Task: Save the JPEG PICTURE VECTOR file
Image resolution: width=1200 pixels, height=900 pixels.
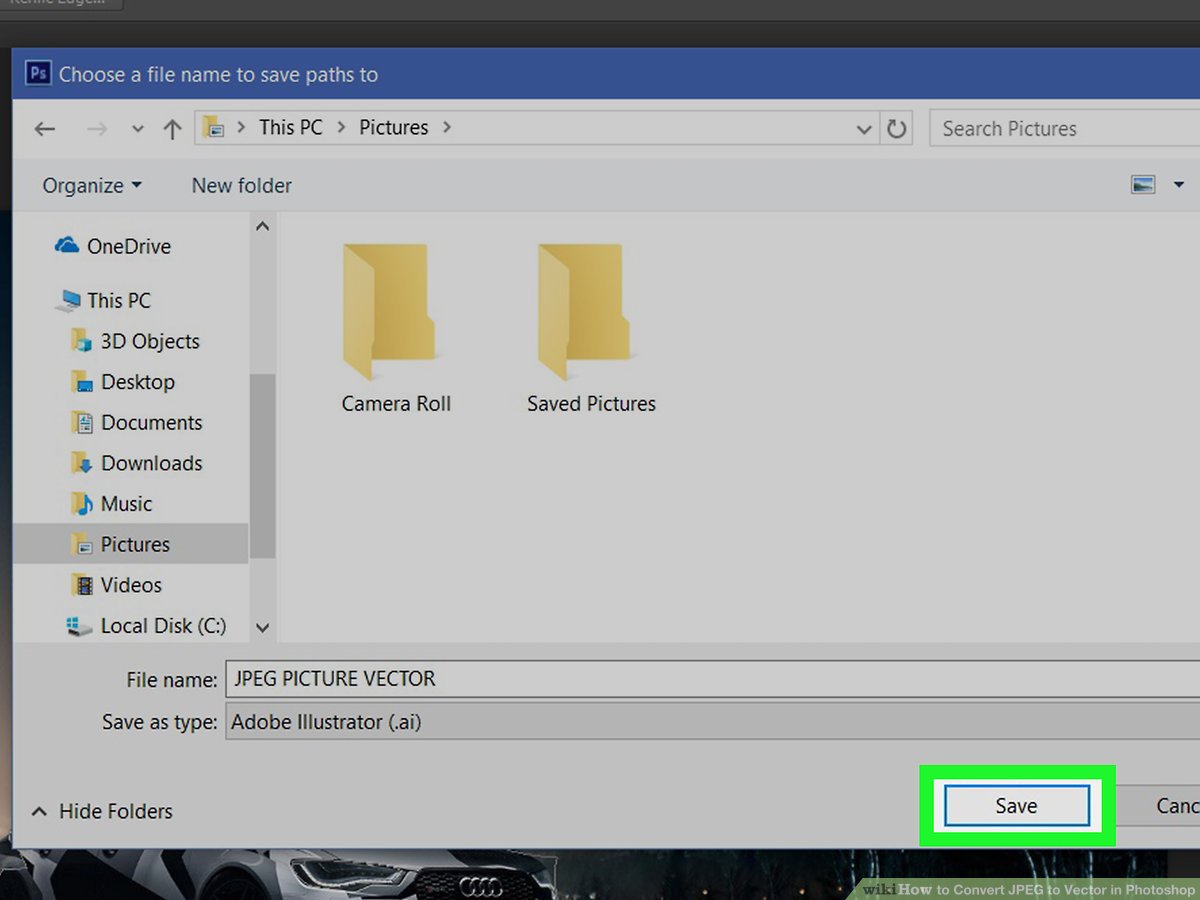Action: [x=1015, y=805]
